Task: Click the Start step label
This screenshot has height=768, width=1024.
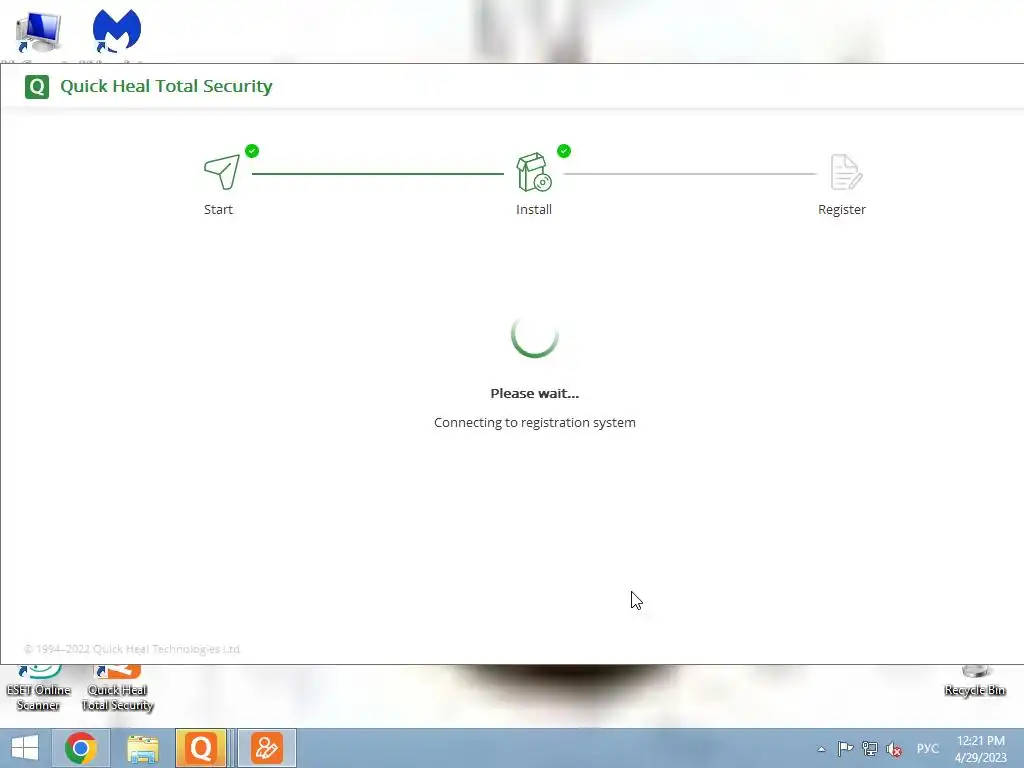Action: click(x=218, y=210)
